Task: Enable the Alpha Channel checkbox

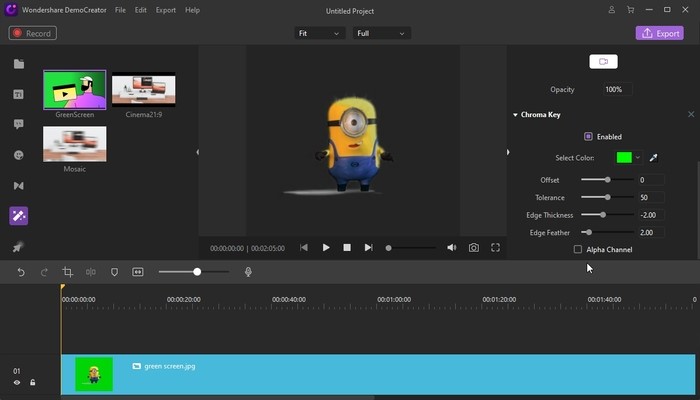Action: tap(578, 250)
